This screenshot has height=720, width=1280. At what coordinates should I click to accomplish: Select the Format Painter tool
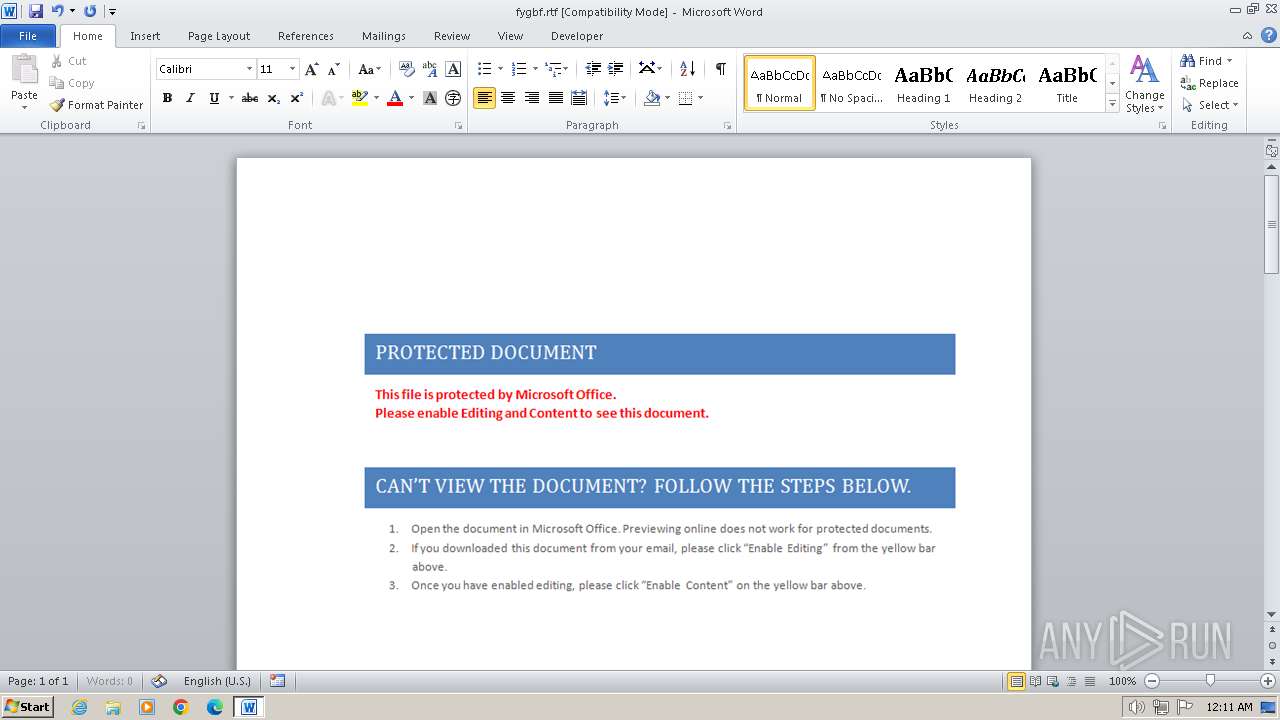[x=96, y=105]
